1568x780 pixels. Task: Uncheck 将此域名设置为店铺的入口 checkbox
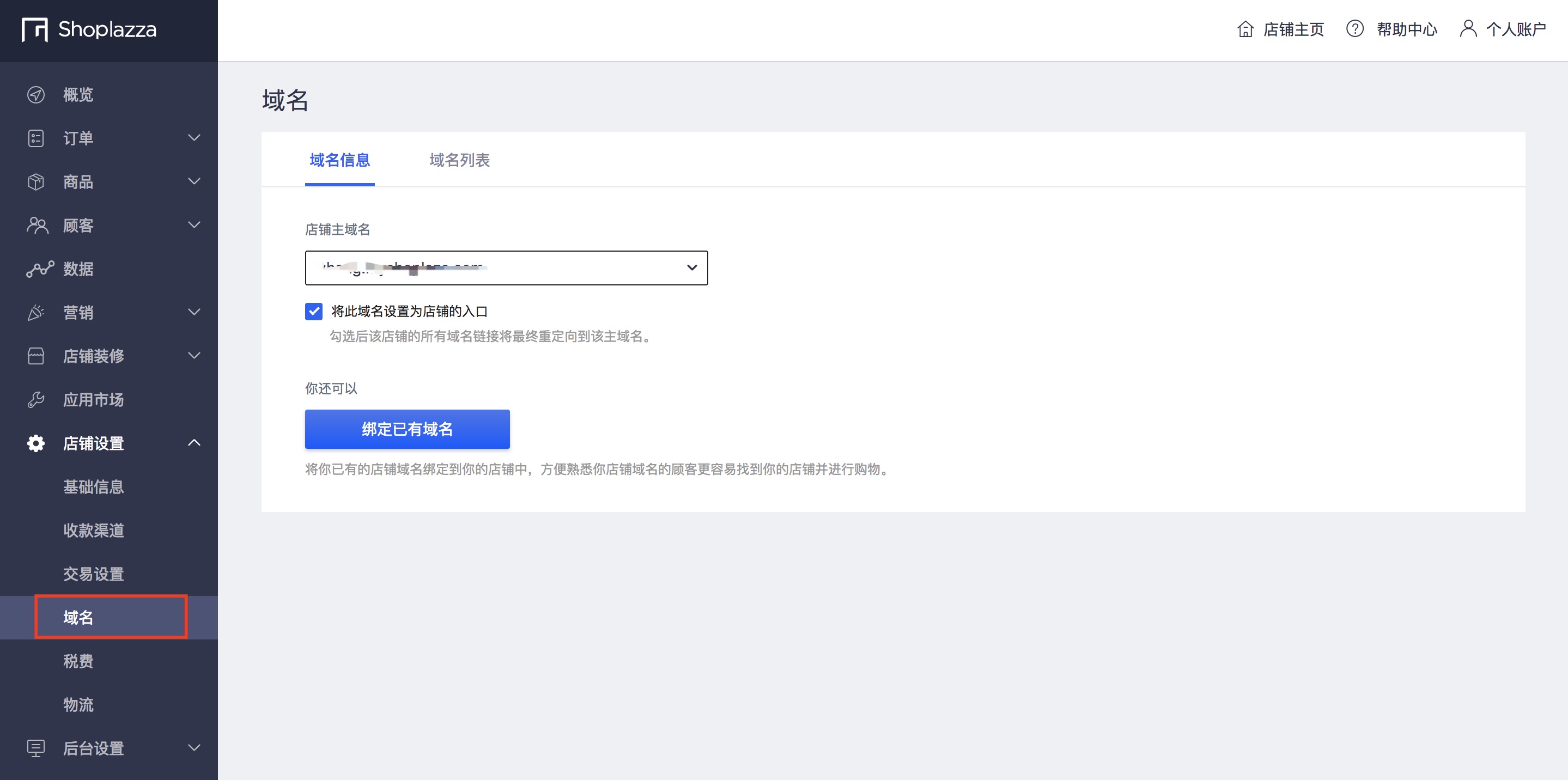tap(313, 312)
